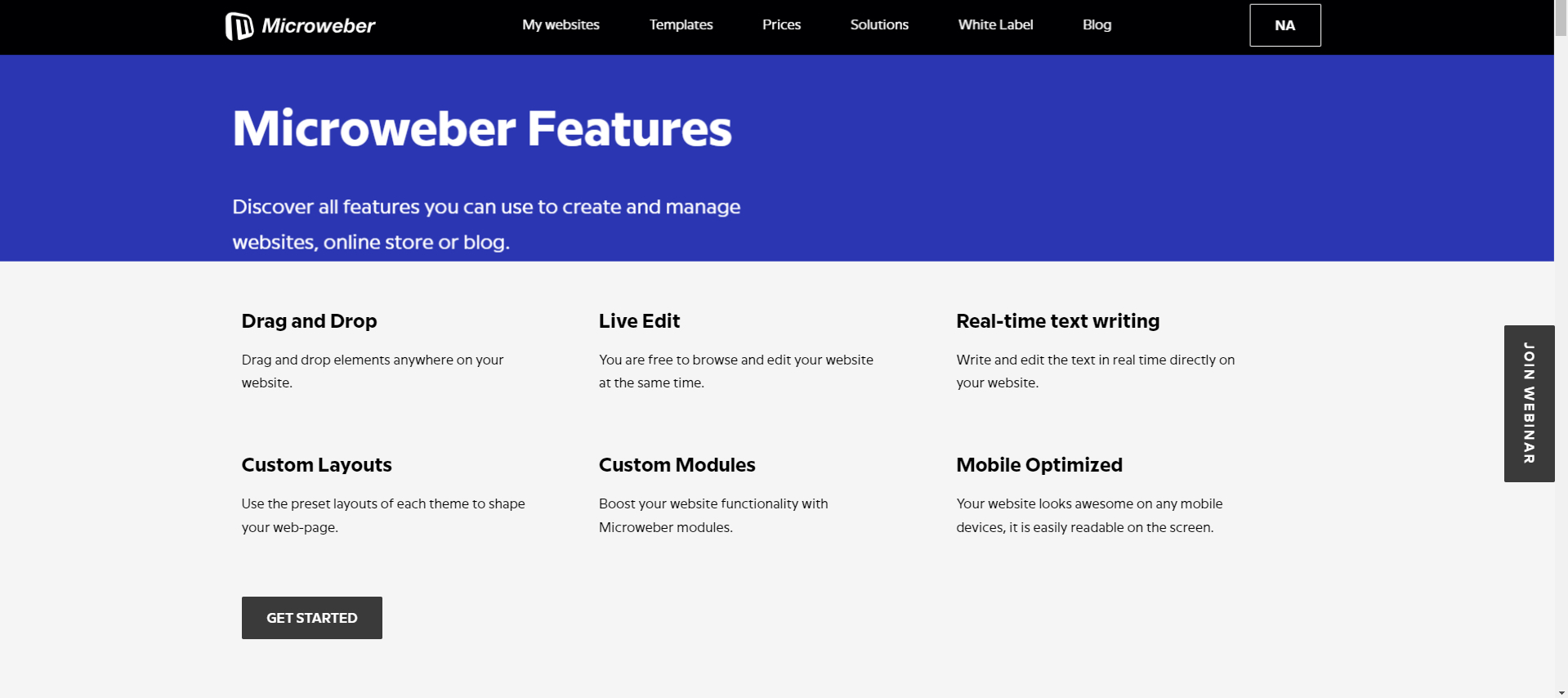This screenshot has width=1568, height=698.
Task: Click the Custom Layouts heading
Action: tap(316, 465)
